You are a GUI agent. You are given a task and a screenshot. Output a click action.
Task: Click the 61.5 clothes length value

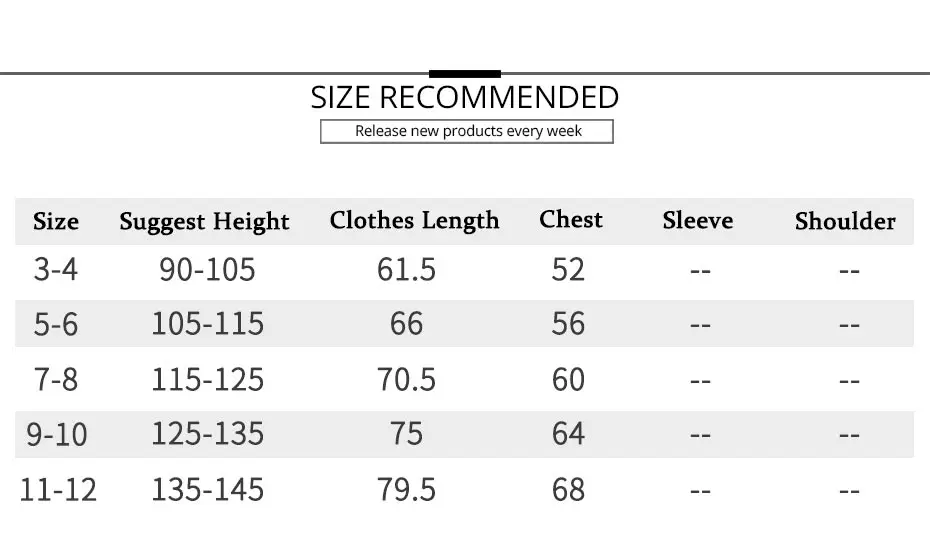tap(406, 269)
